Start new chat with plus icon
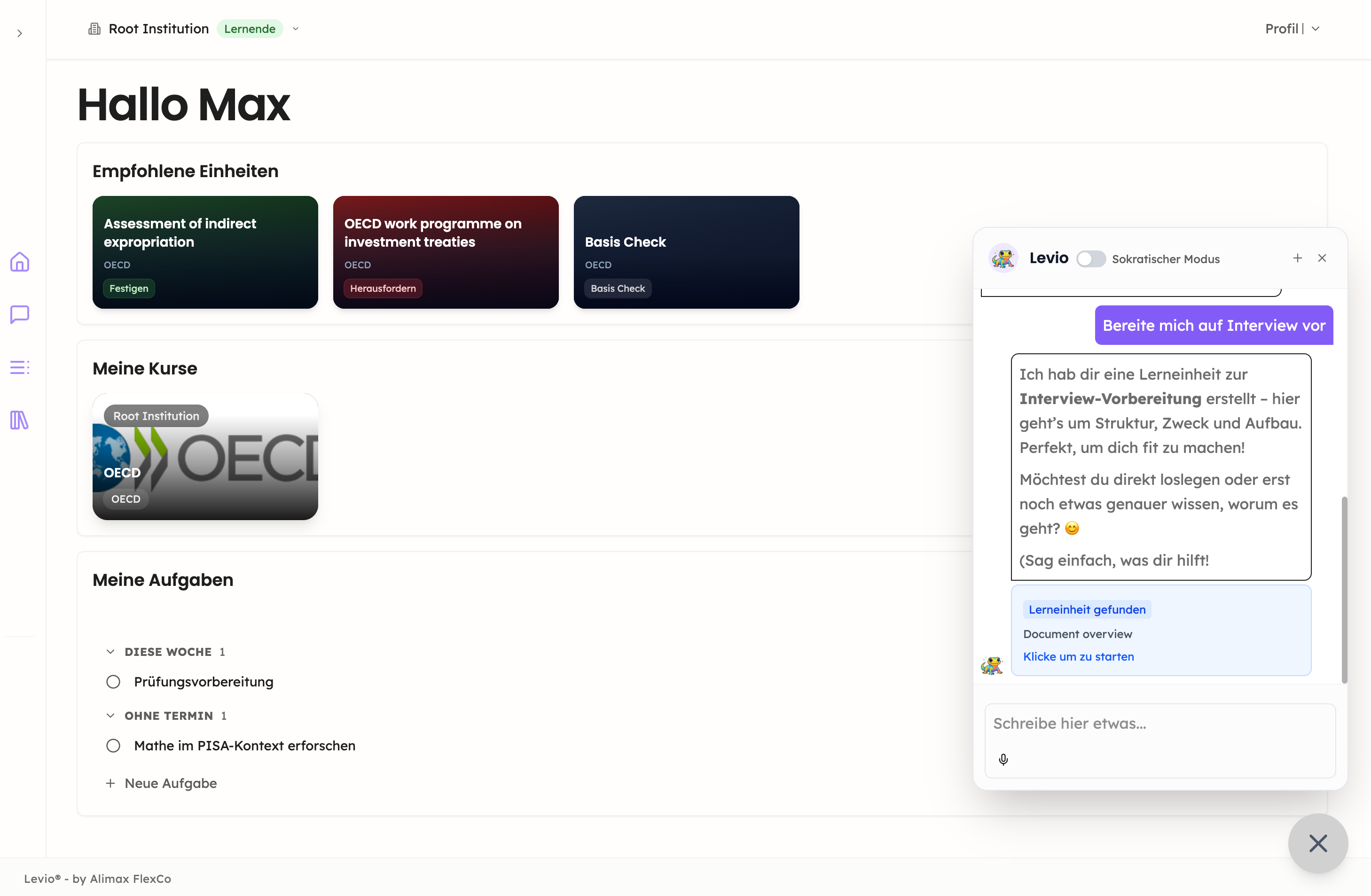The image size is (1371, 896). [x=1297, y=258]
